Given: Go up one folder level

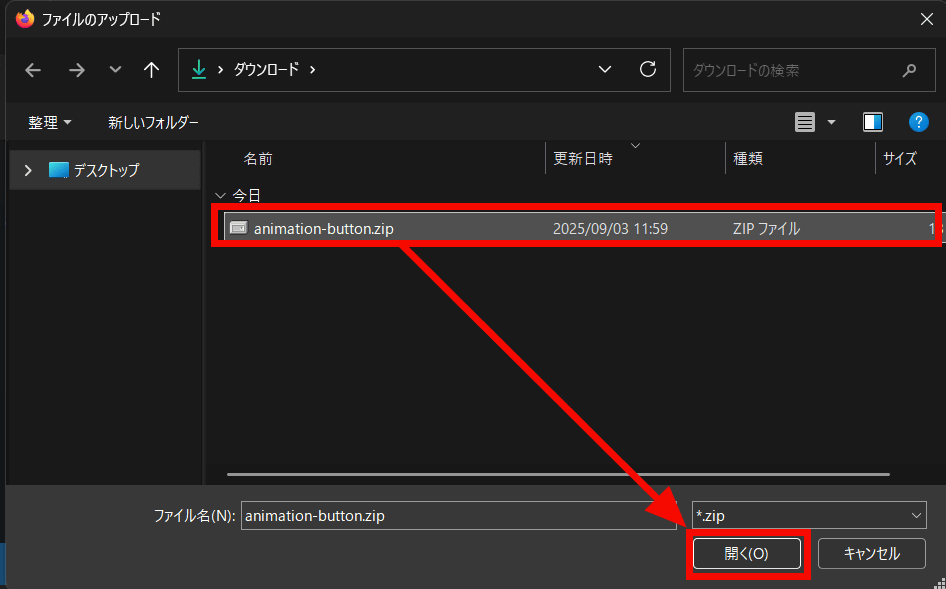Looking at the screenshot, I should pos(151,71).
